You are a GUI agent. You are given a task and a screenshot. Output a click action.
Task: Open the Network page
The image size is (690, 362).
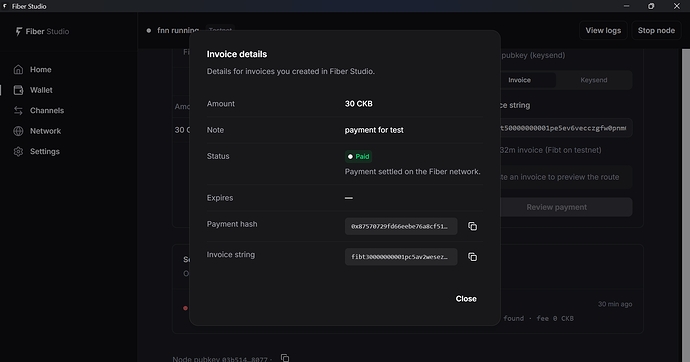tap(45, 131)
